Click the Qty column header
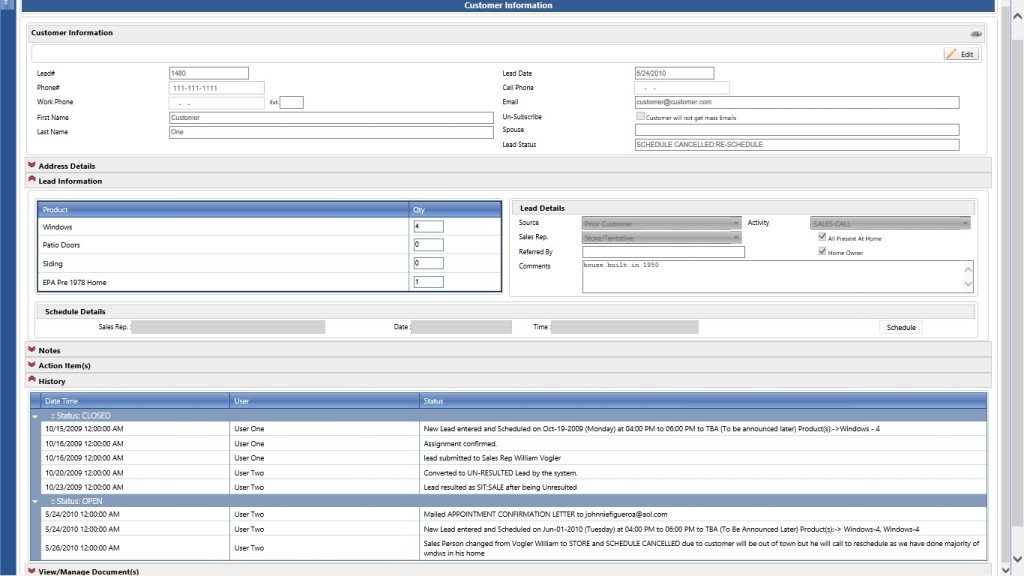The width and height of the screenshot is (1024, 576). click(455, 210)
